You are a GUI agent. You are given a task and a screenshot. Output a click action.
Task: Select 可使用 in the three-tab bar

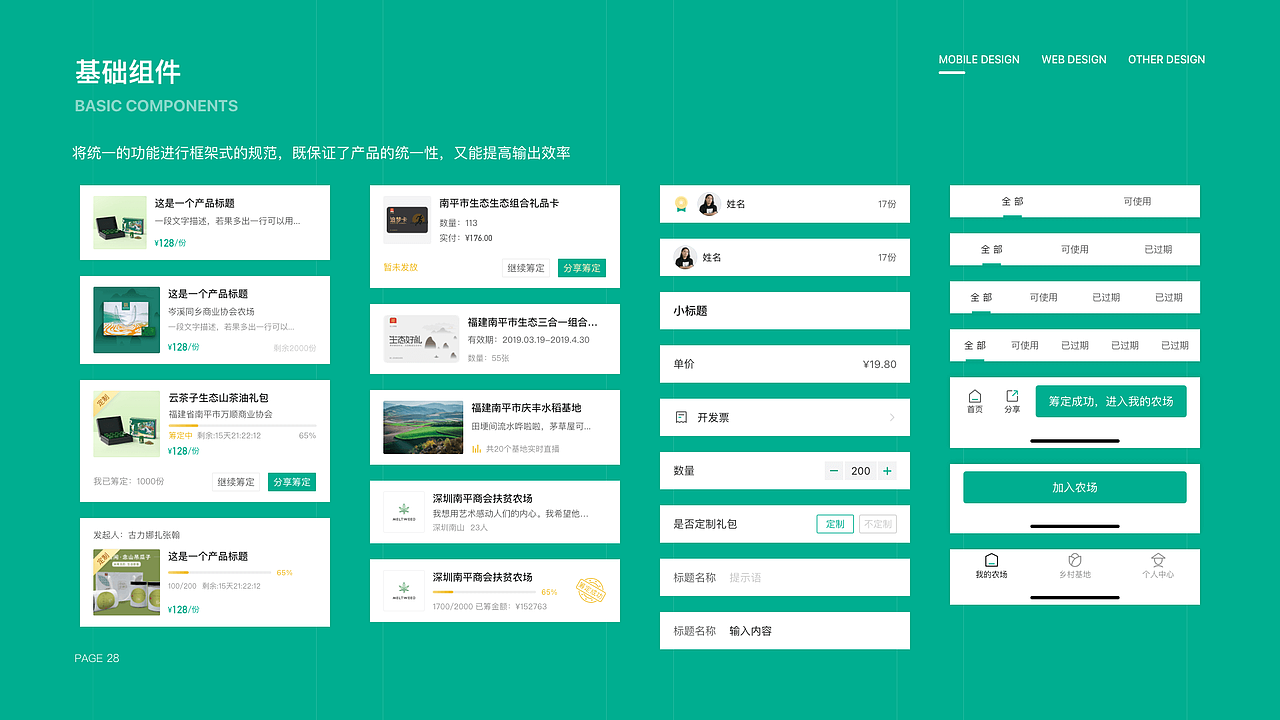click(x=1075, y=250)
